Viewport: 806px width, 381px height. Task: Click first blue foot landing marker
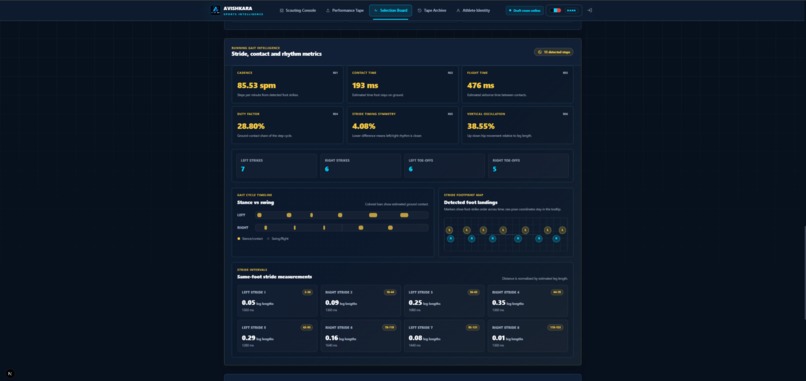point(451,239)
